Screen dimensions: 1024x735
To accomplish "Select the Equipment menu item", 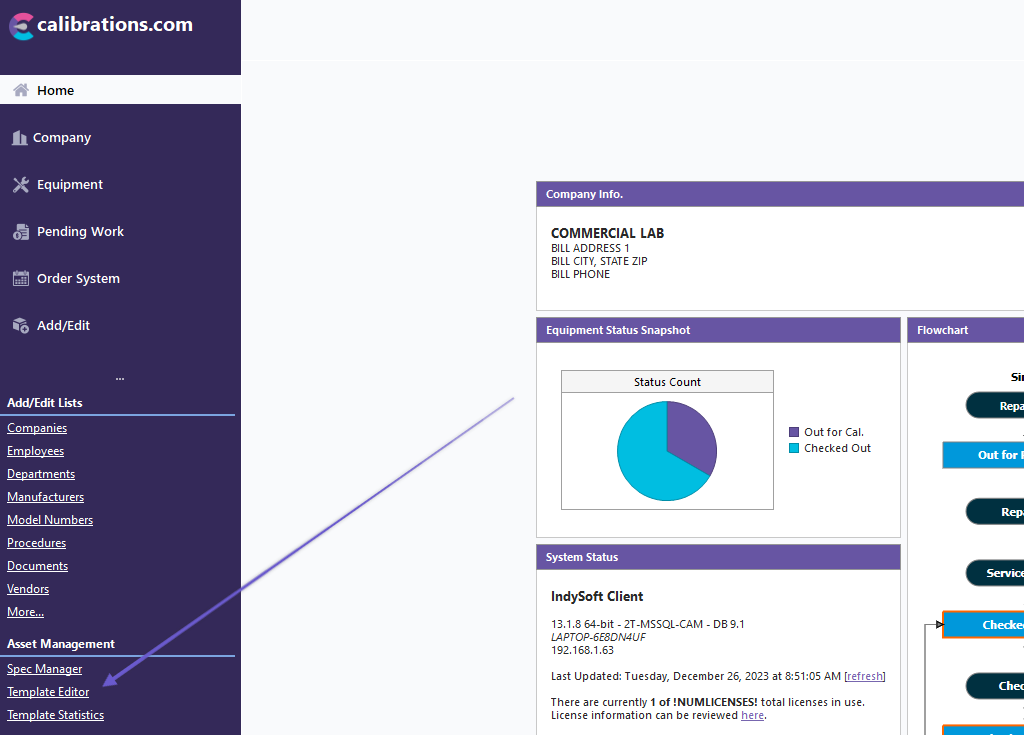I will 70,185.
